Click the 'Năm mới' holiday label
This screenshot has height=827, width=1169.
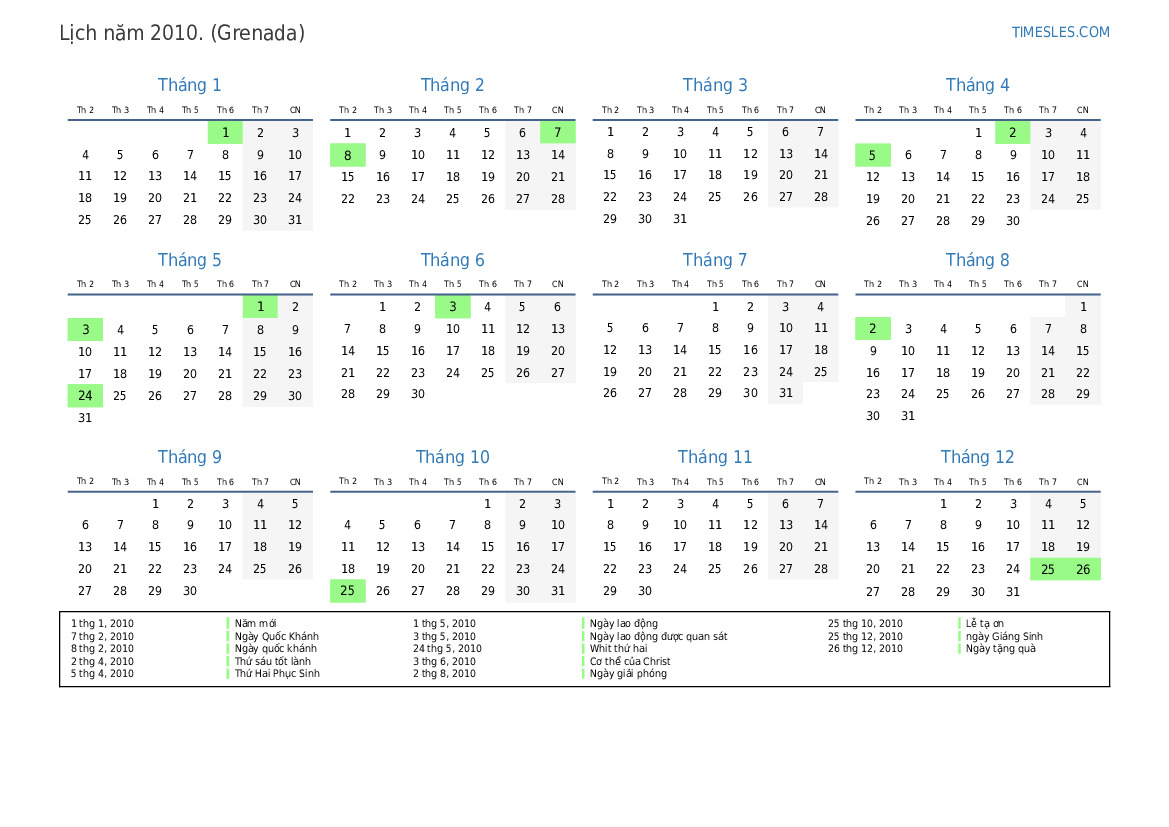(256, 623)
